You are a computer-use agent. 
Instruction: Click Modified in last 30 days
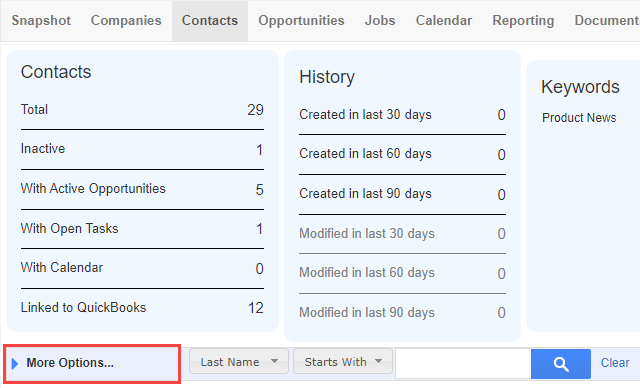pos(402,234)
